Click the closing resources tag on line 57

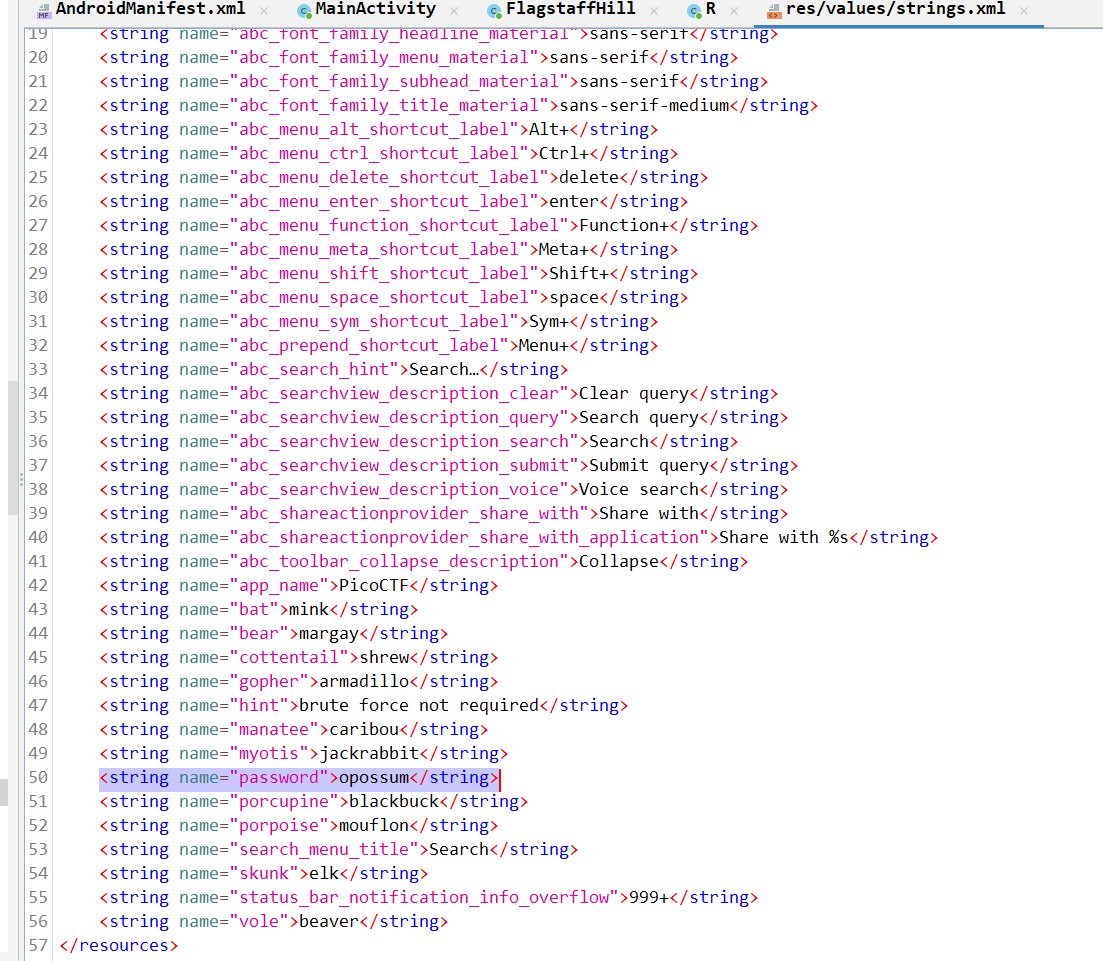118,945
